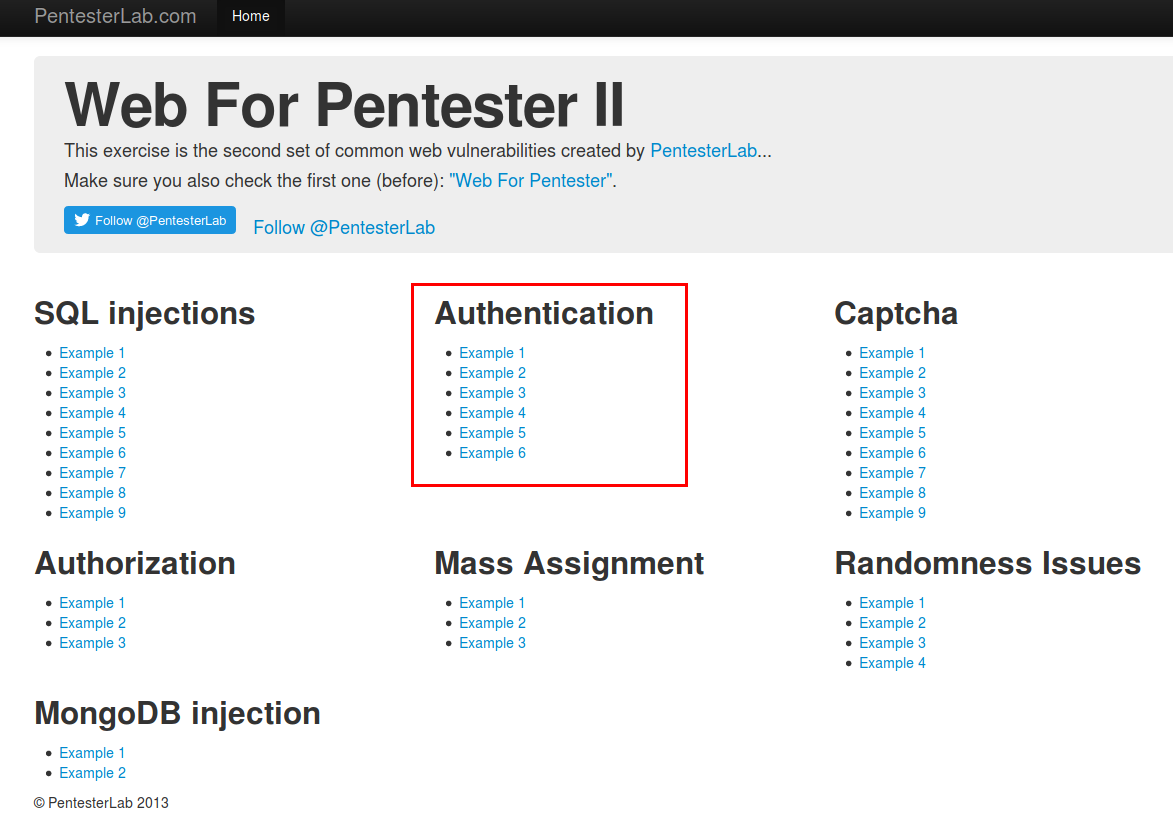
Task: Open Captcha Example 3
Action: coord(892,392)
